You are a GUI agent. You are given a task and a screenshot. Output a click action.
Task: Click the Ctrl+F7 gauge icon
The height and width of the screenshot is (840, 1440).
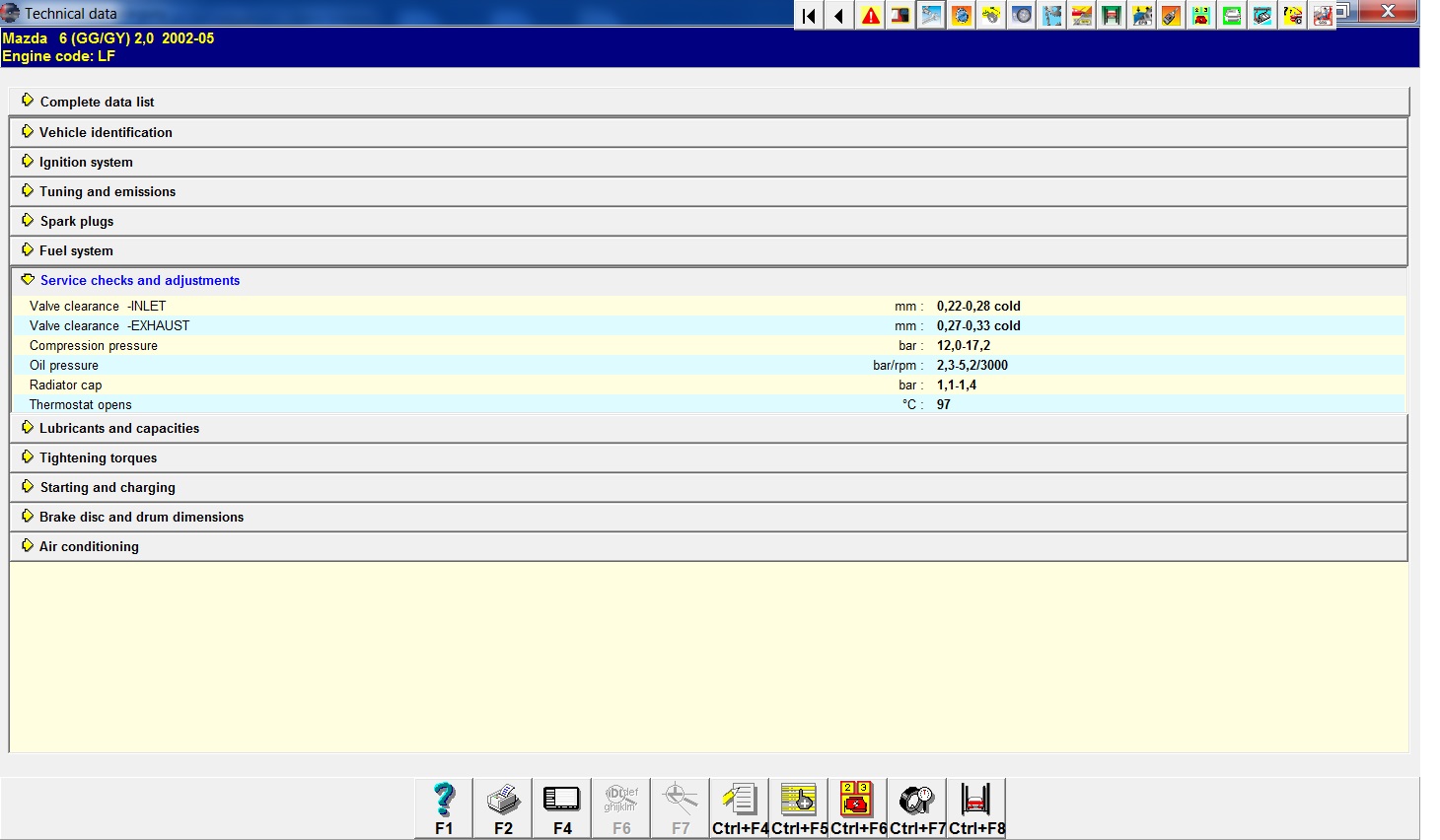917,807
